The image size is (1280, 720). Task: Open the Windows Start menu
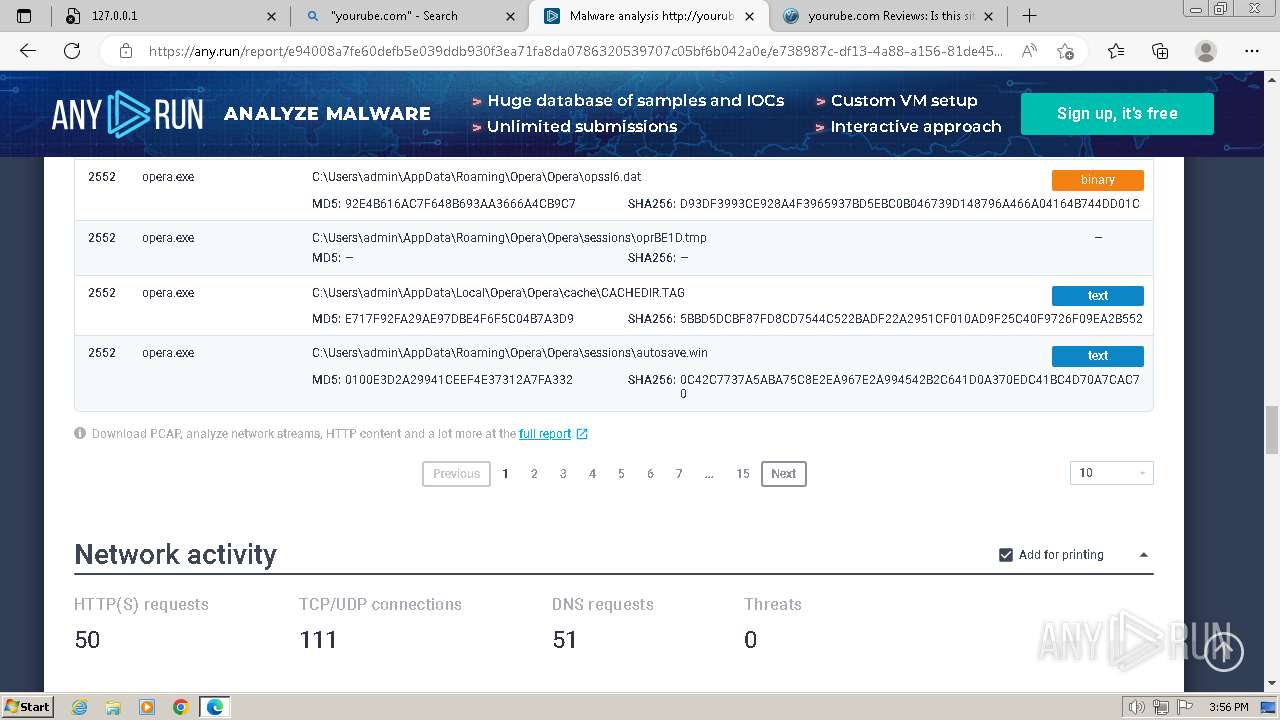point(27,706)
